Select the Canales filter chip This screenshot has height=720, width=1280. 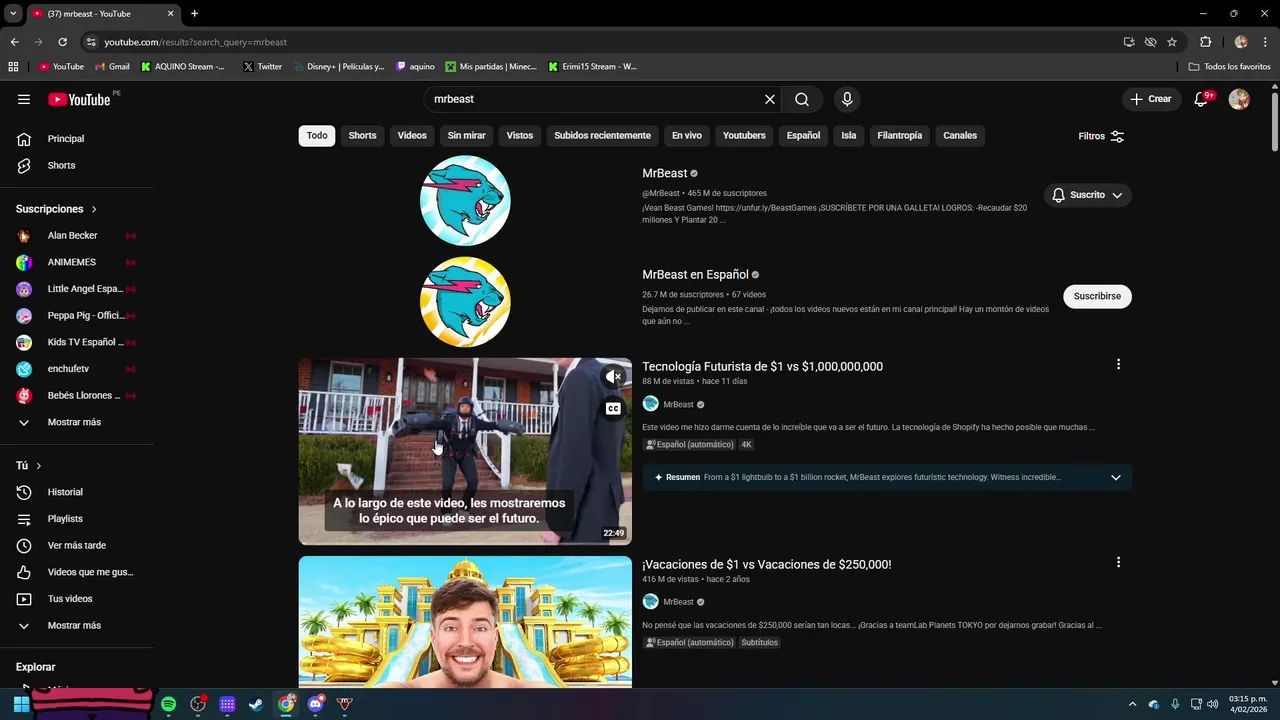tap(960, 135)
